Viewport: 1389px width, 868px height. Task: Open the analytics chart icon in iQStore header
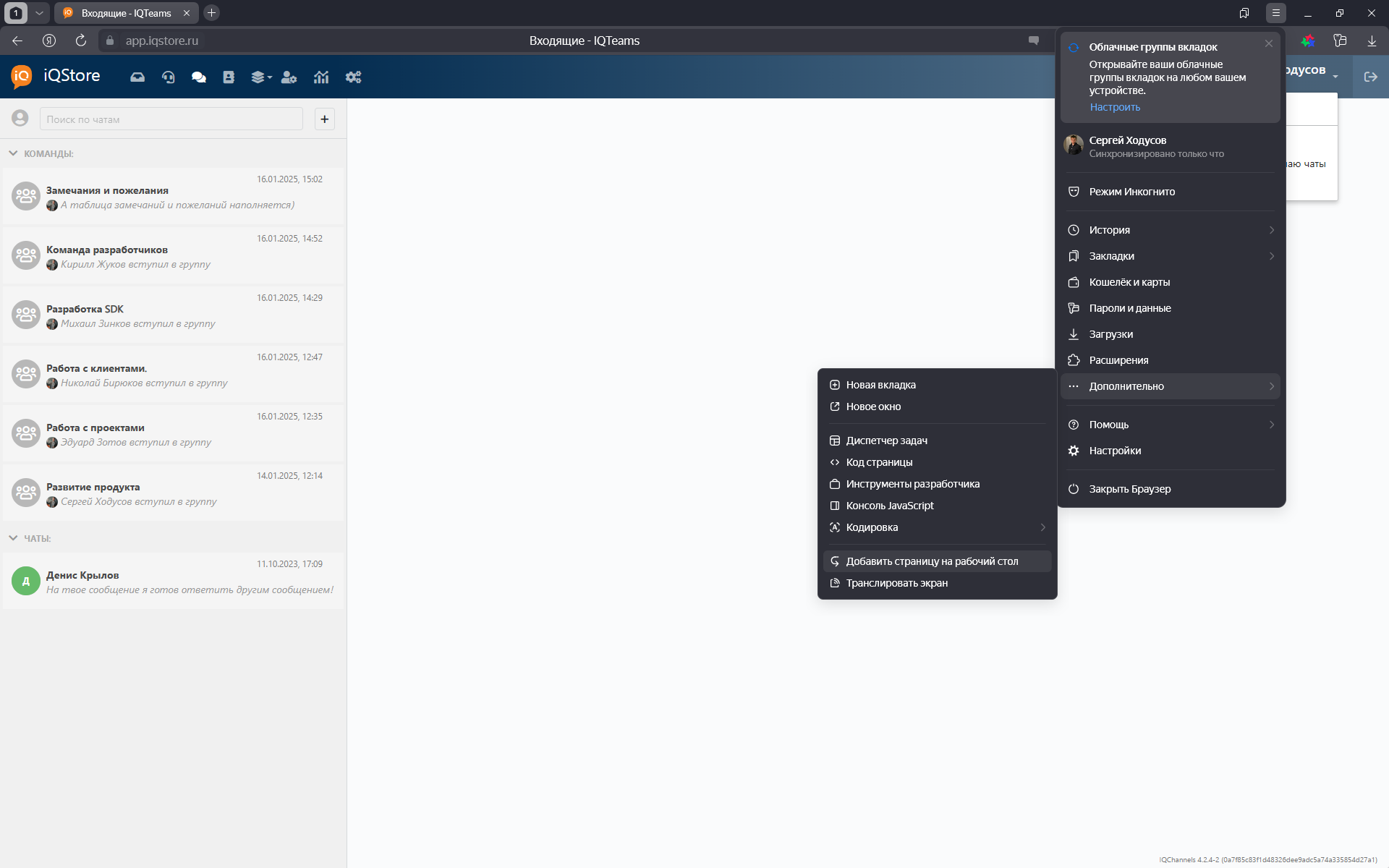click(x=321, y=77)
